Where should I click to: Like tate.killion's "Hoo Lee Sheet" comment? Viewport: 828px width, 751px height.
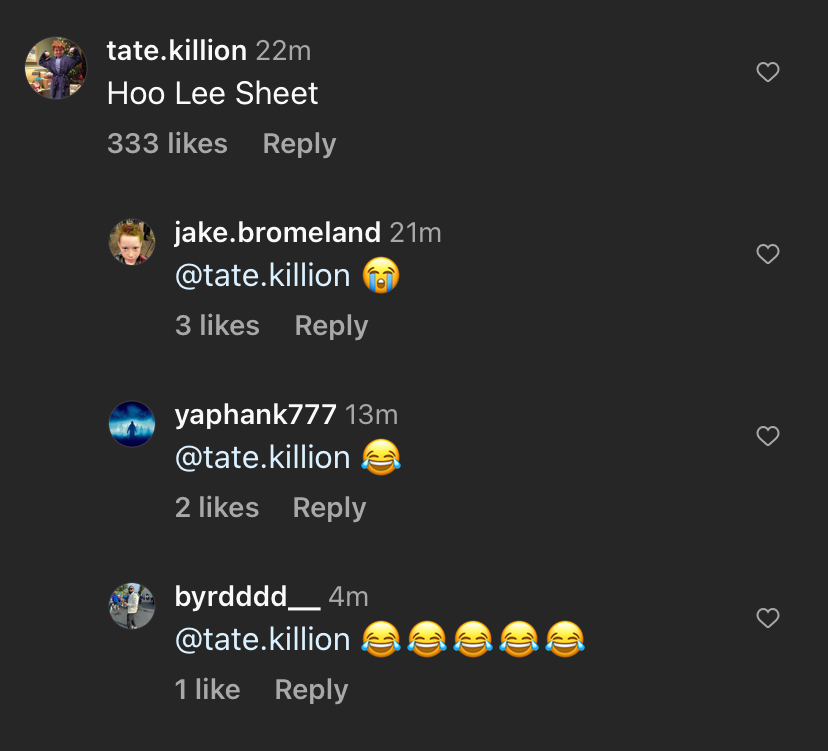point(768,72)
